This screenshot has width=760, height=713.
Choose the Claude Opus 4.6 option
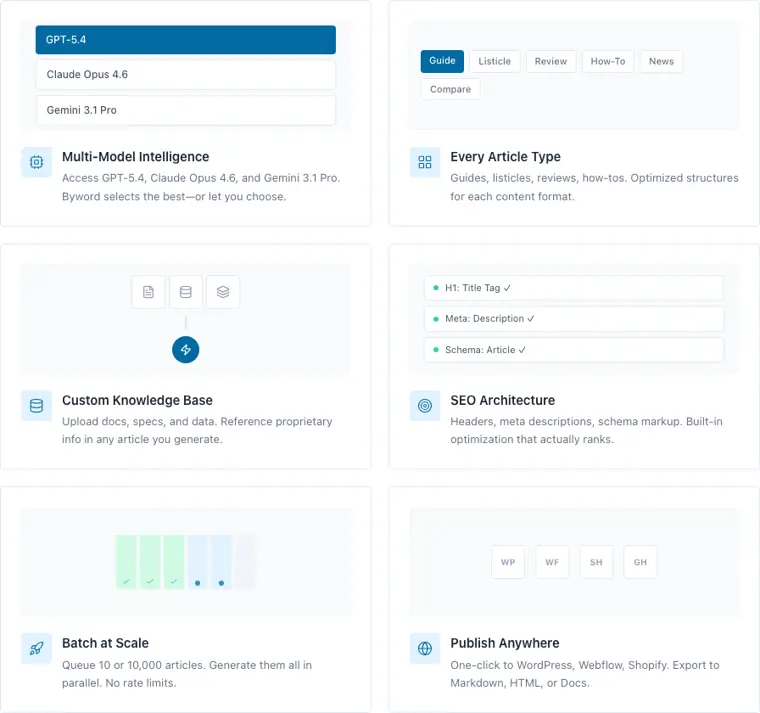tap(186, 75)
